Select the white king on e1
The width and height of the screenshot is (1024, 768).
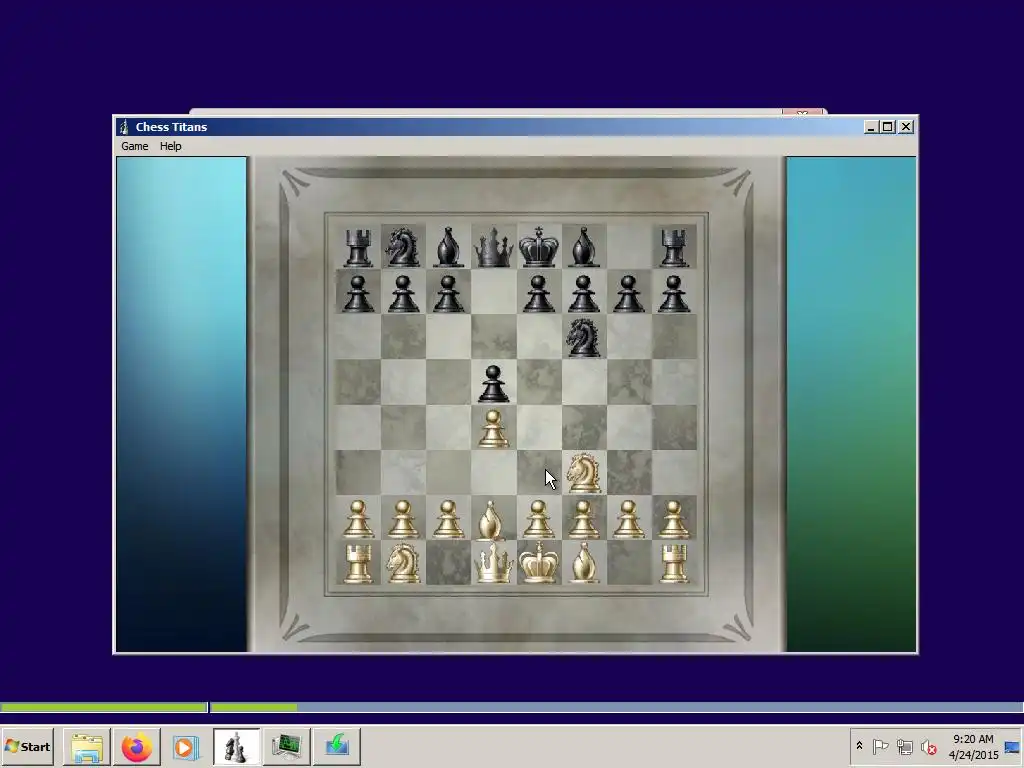(539, 563)
